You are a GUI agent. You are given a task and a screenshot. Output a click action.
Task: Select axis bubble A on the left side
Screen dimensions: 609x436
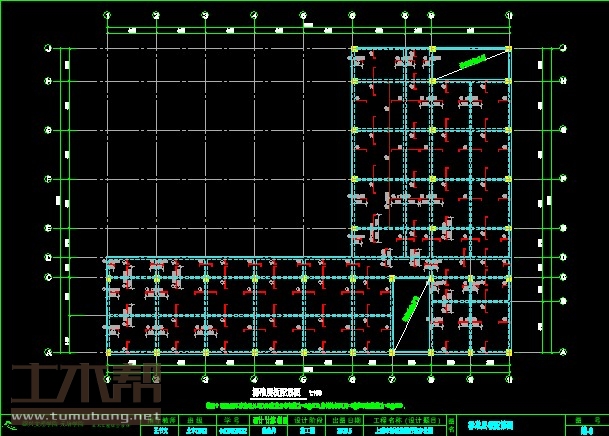(x=48, y=351)
